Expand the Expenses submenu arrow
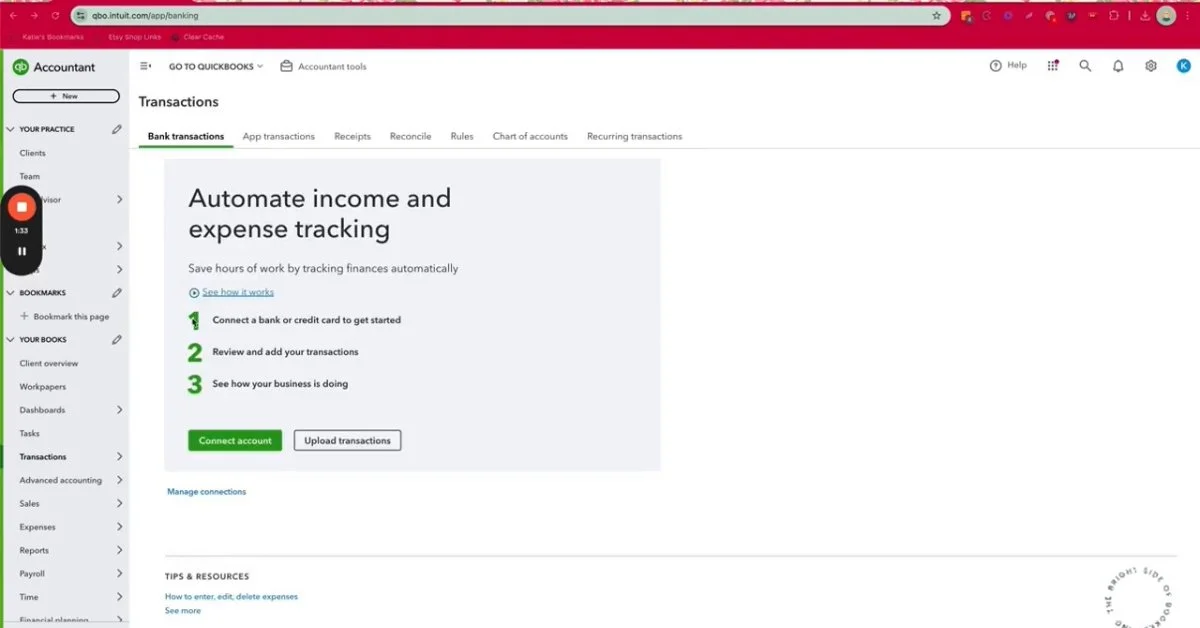1200x628 pixels. 119,527
